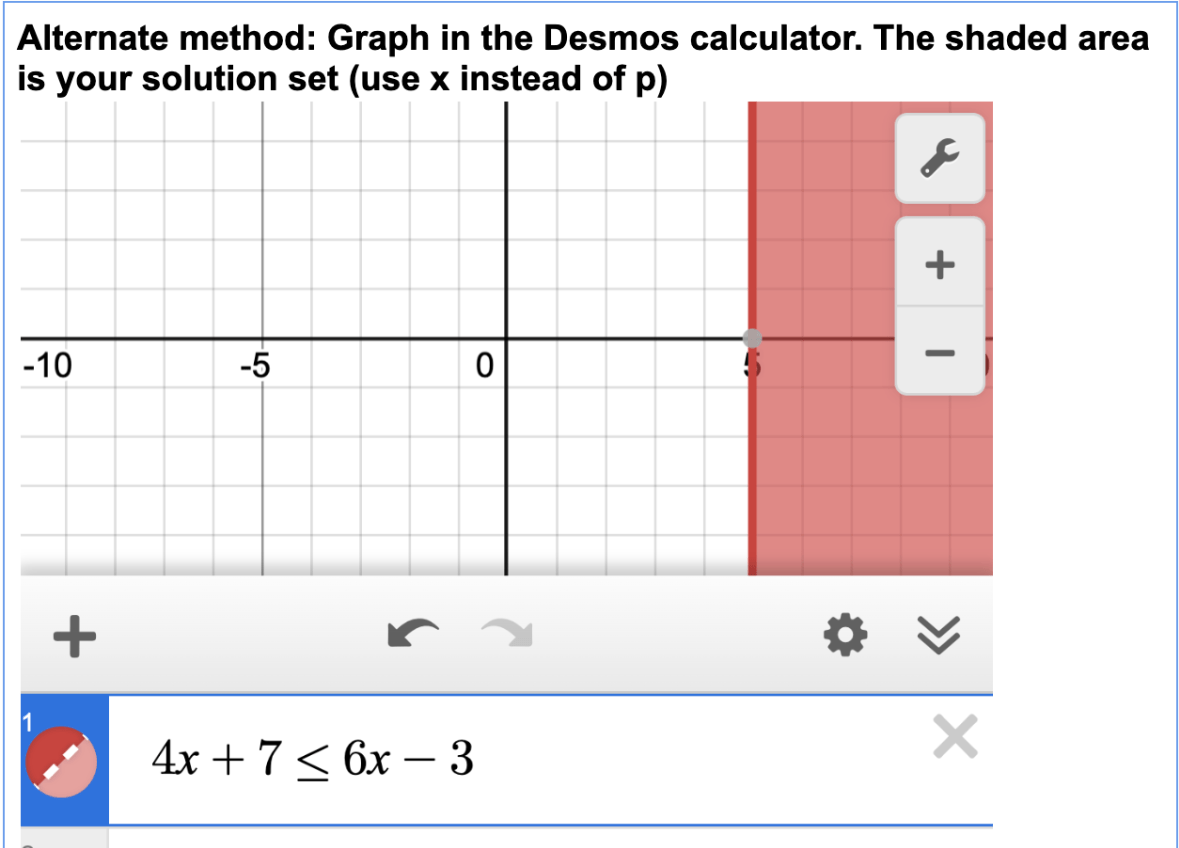Redo the last undone action

(508, 634)
